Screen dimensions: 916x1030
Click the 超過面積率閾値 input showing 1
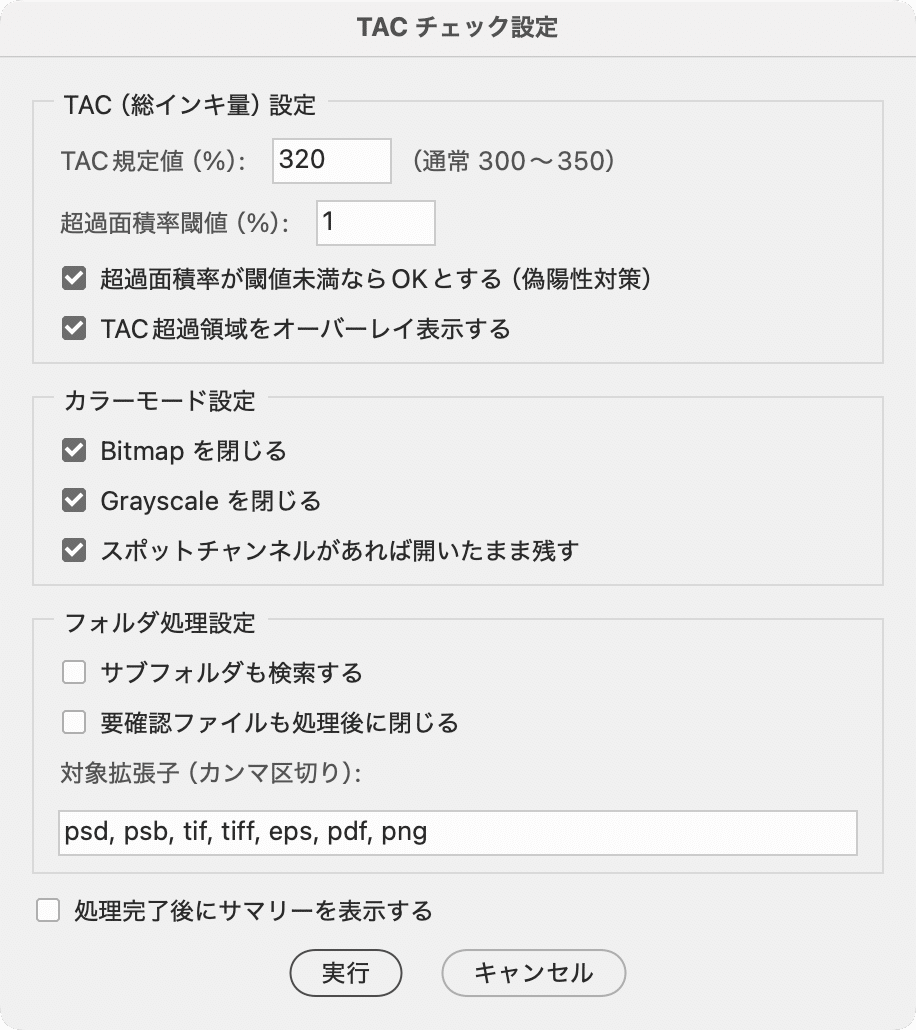(x=375, y=222)
